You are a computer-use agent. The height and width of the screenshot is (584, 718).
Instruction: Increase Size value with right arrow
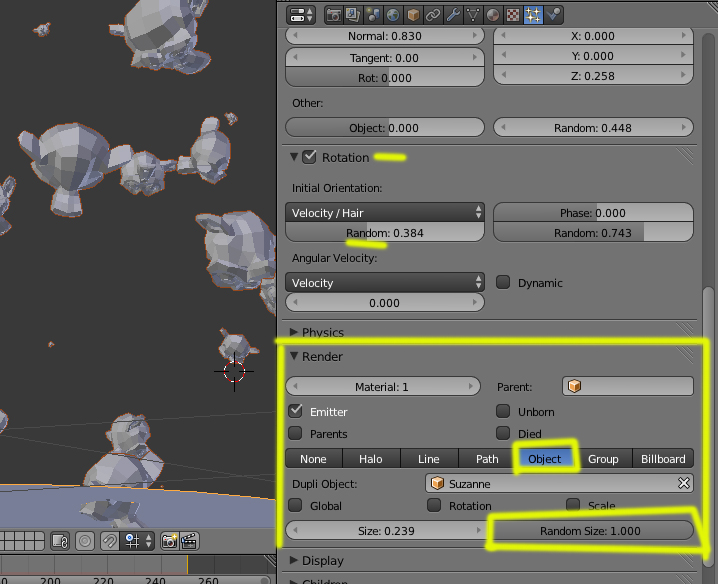[479, 530]
